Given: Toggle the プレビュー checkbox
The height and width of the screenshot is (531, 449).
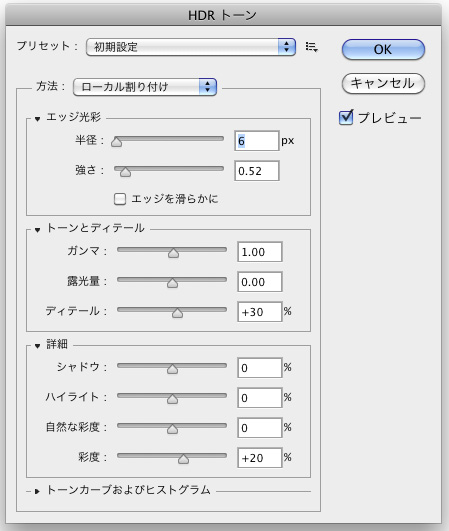Looking at the screenshot, I should click(346, 117).
